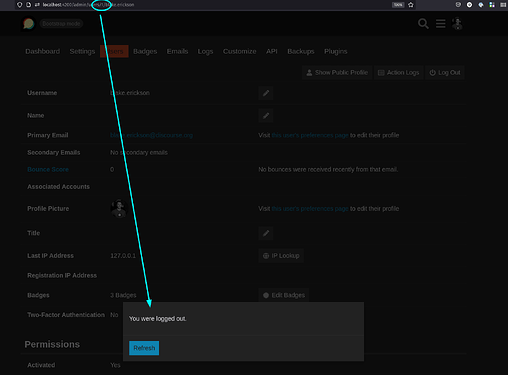Edit the Username with its pencil icon
This screenshot has width=508, height=375.
(x=266, y=93)
